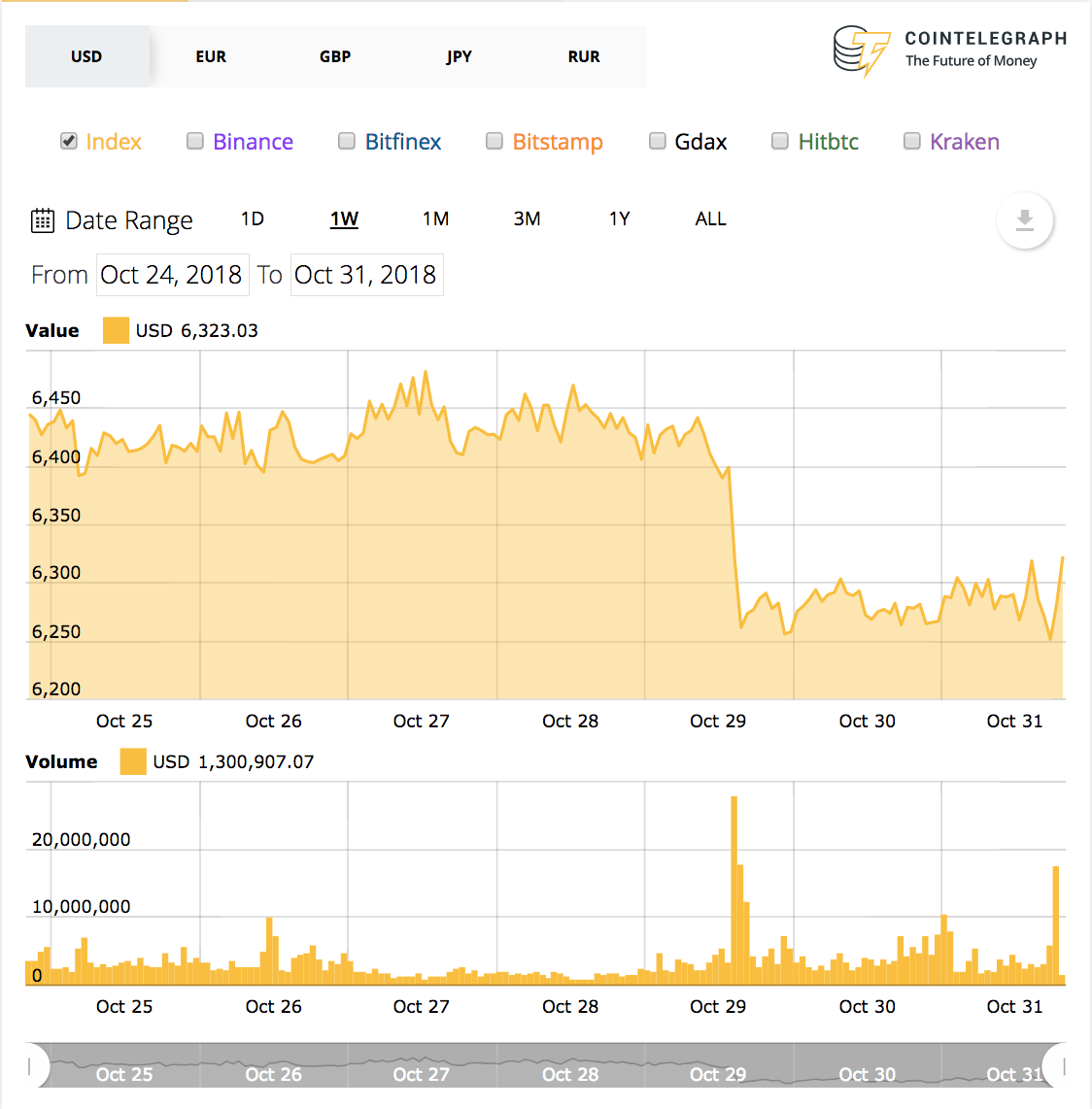Enable the Bitstamp exchange checkbox
This screenshot has width=1092, height=1109.
(494, 141)
